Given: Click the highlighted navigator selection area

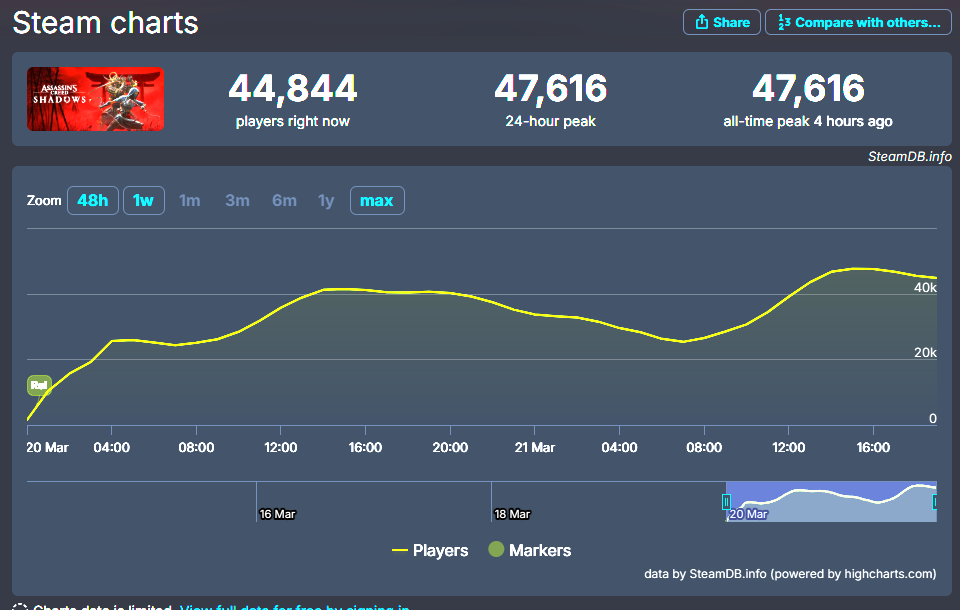Looking at the screenshot, I should click(830, 502).
